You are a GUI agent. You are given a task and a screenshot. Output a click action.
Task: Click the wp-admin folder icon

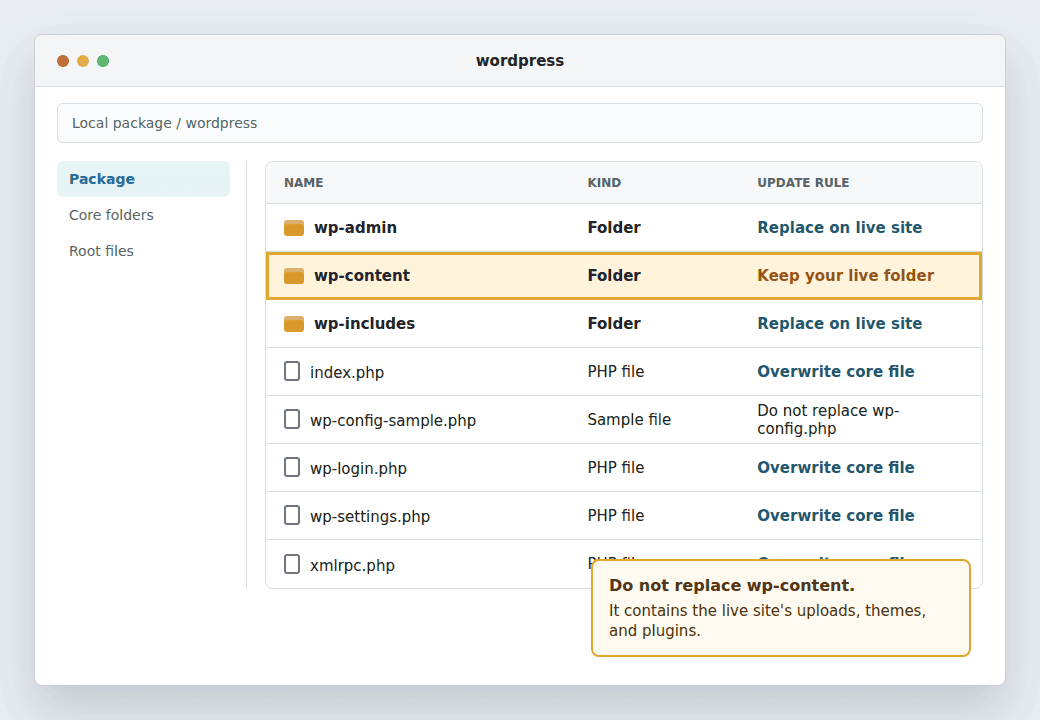coord(294,228)
